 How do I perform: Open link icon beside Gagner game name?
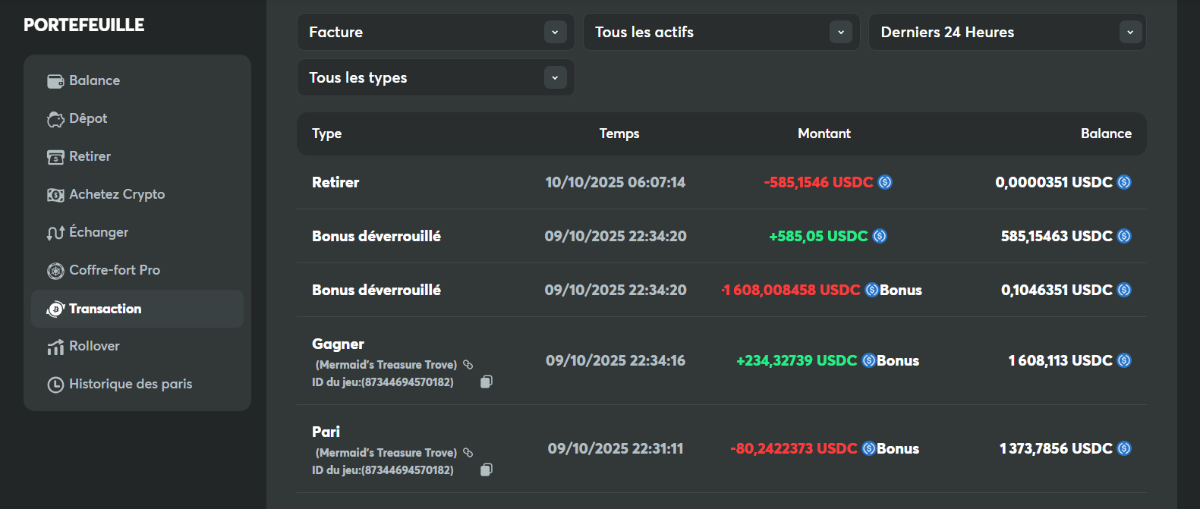pos(468,365)
